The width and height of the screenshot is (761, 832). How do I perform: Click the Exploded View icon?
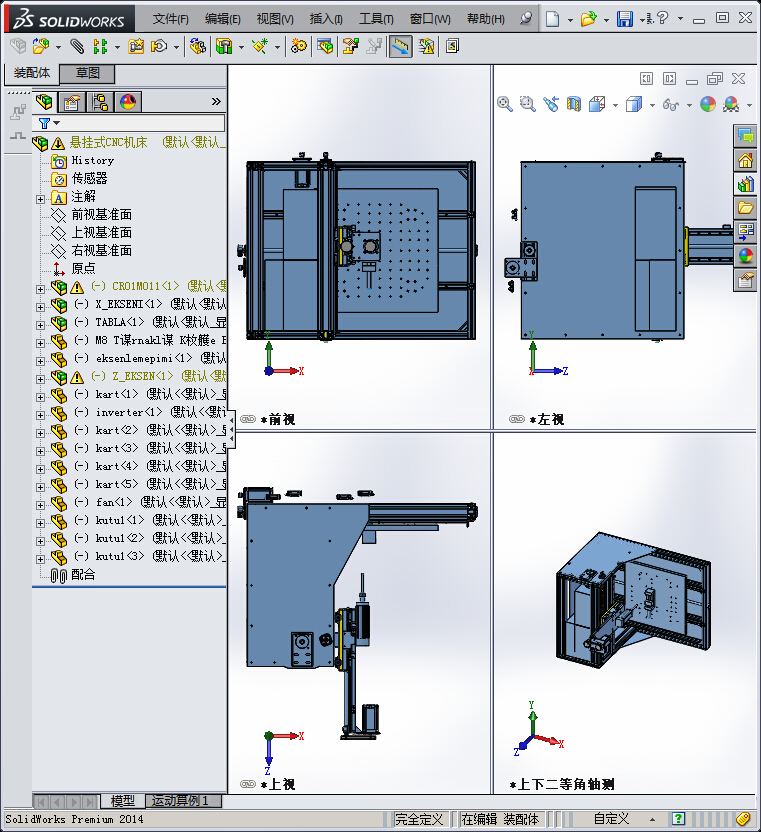pos(350,46)
